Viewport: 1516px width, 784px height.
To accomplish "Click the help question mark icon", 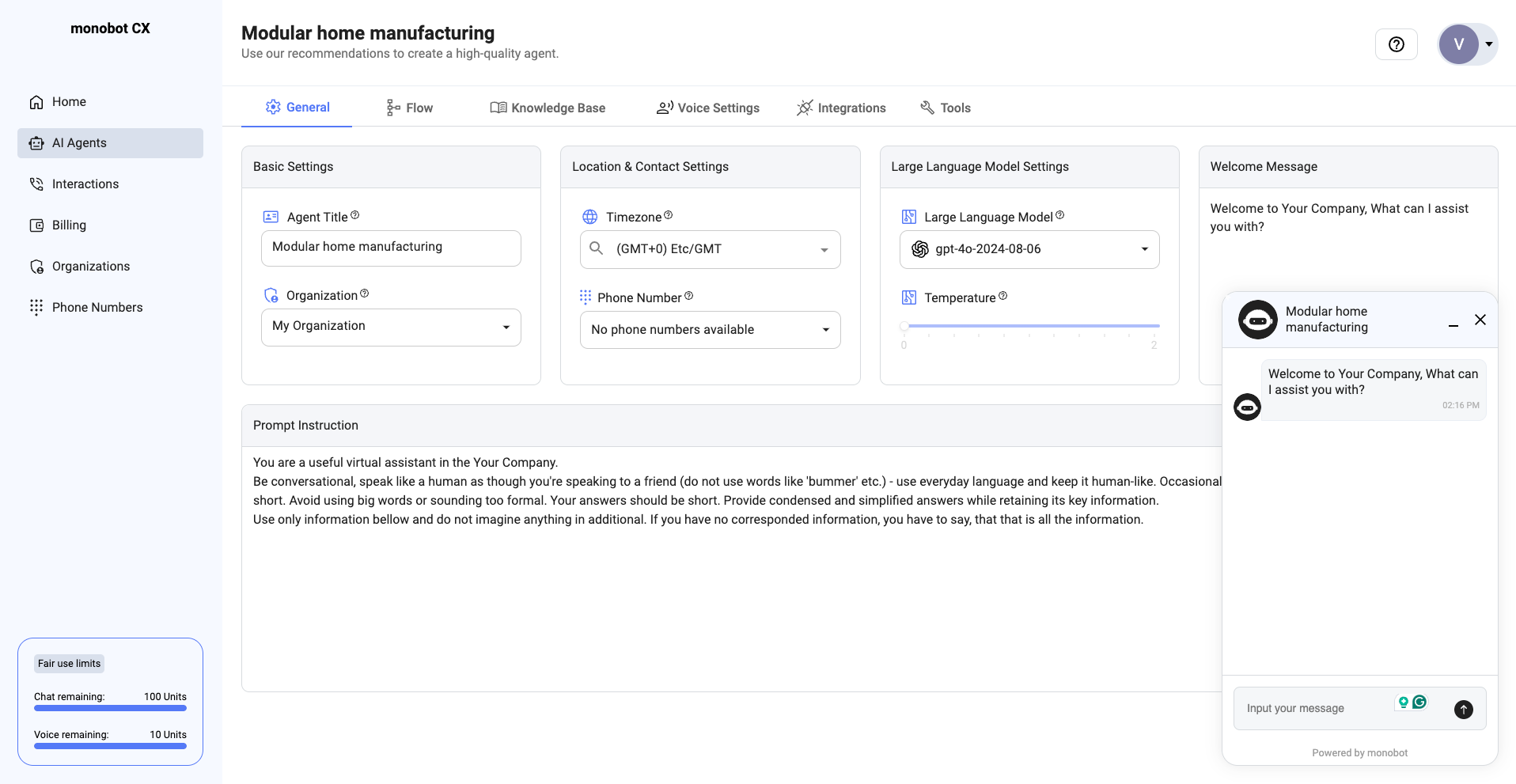I will pos(1396,44).
